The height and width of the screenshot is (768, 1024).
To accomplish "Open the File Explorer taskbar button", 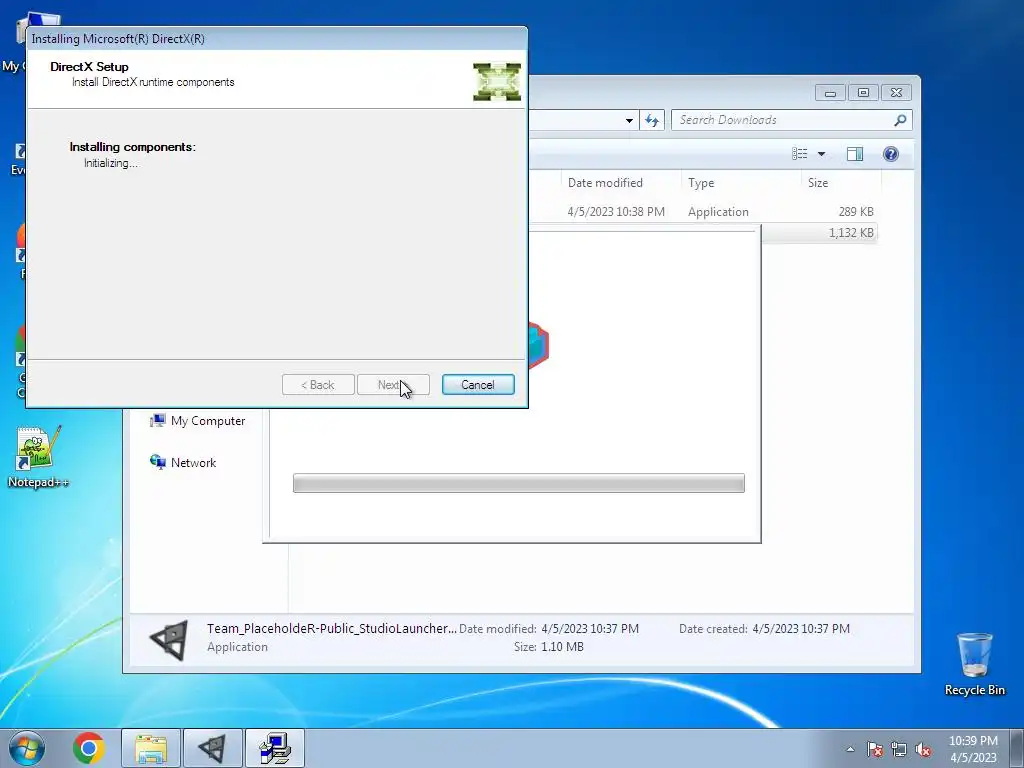I will (151, 748).
